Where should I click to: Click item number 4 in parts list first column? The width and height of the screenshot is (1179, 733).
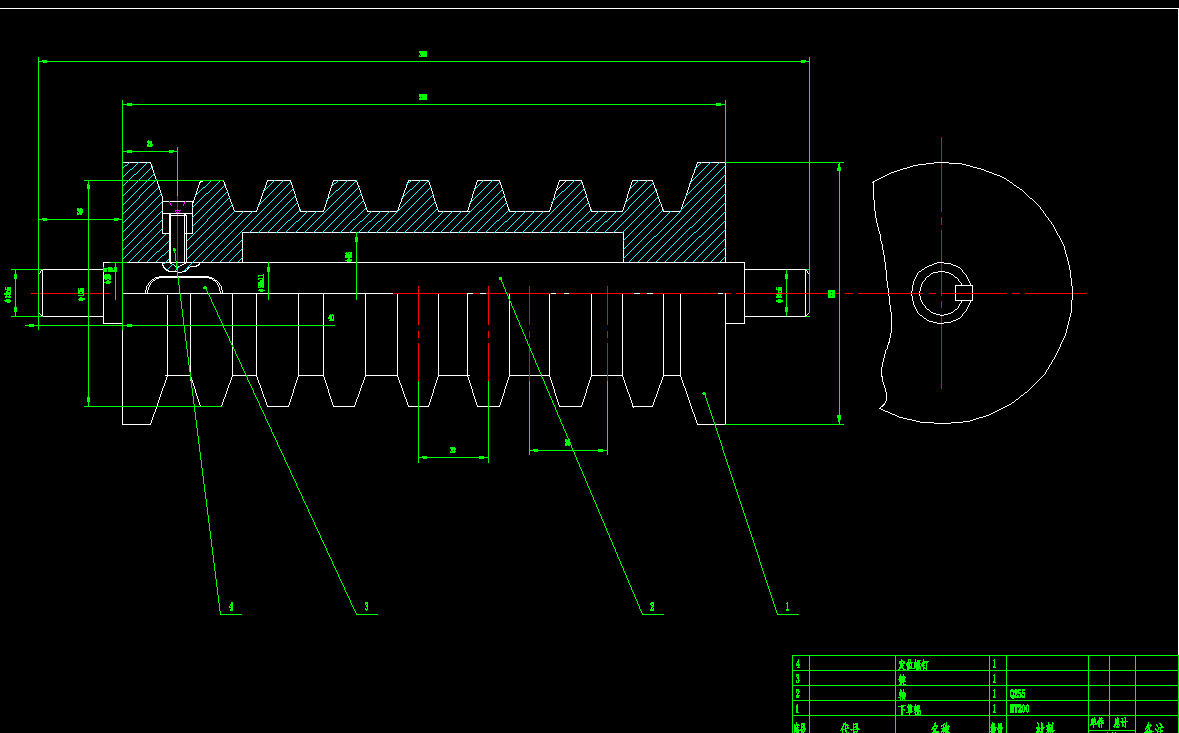(798, 665)
